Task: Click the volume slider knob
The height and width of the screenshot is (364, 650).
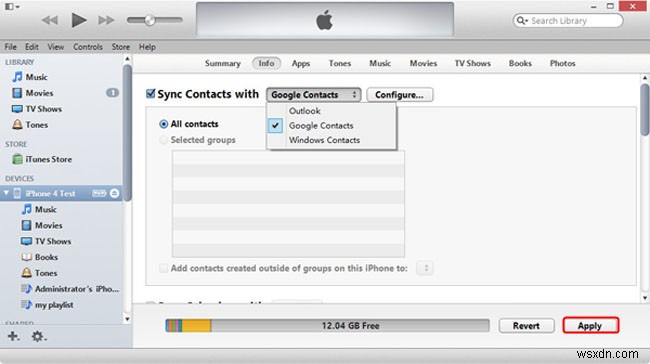Action: pos(150,19)
